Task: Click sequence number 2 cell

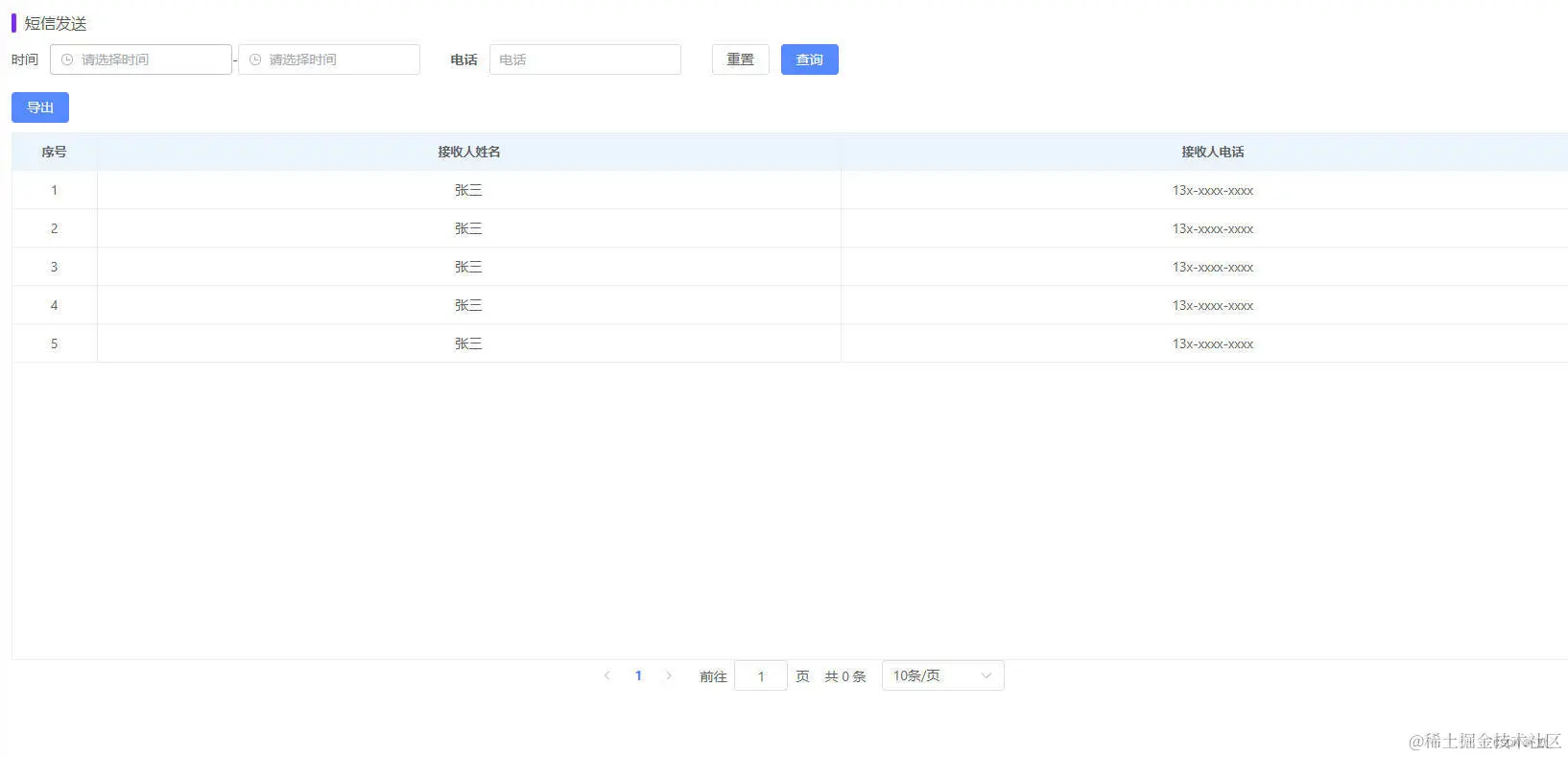Action: click(54, 228)
